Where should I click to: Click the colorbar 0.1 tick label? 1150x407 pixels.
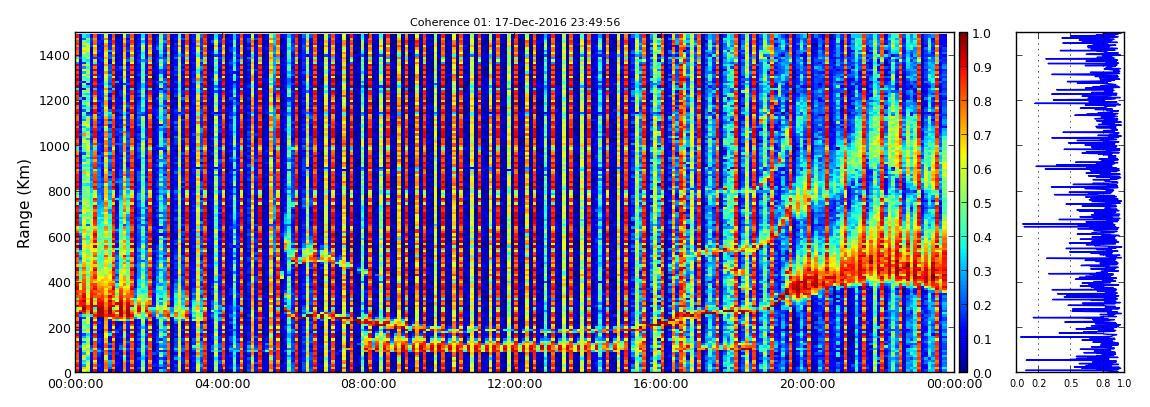(x=982, y=339)
